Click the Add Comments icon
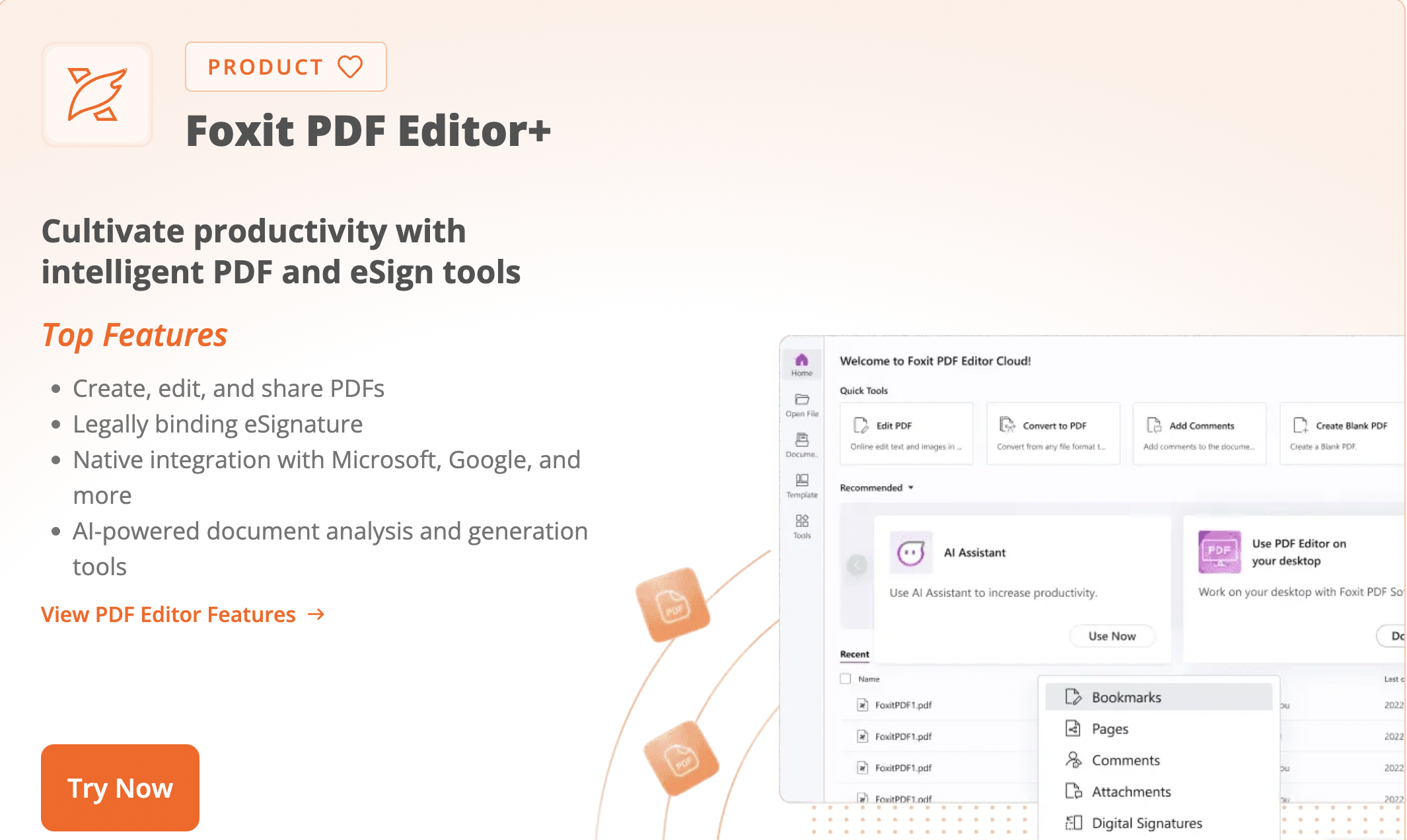This screenshot has height=840, width=1407. coord(1154,425)
